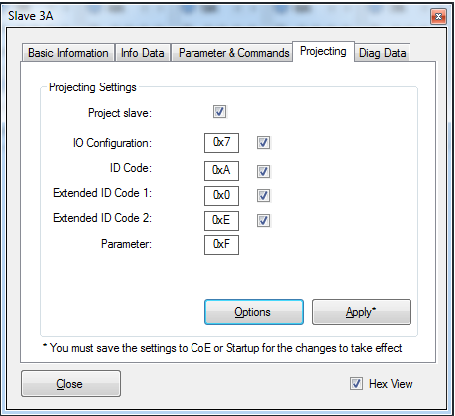This screenshot has width=455, height=416.
Task: Click the Parameter value field
Action: (221, 245)
